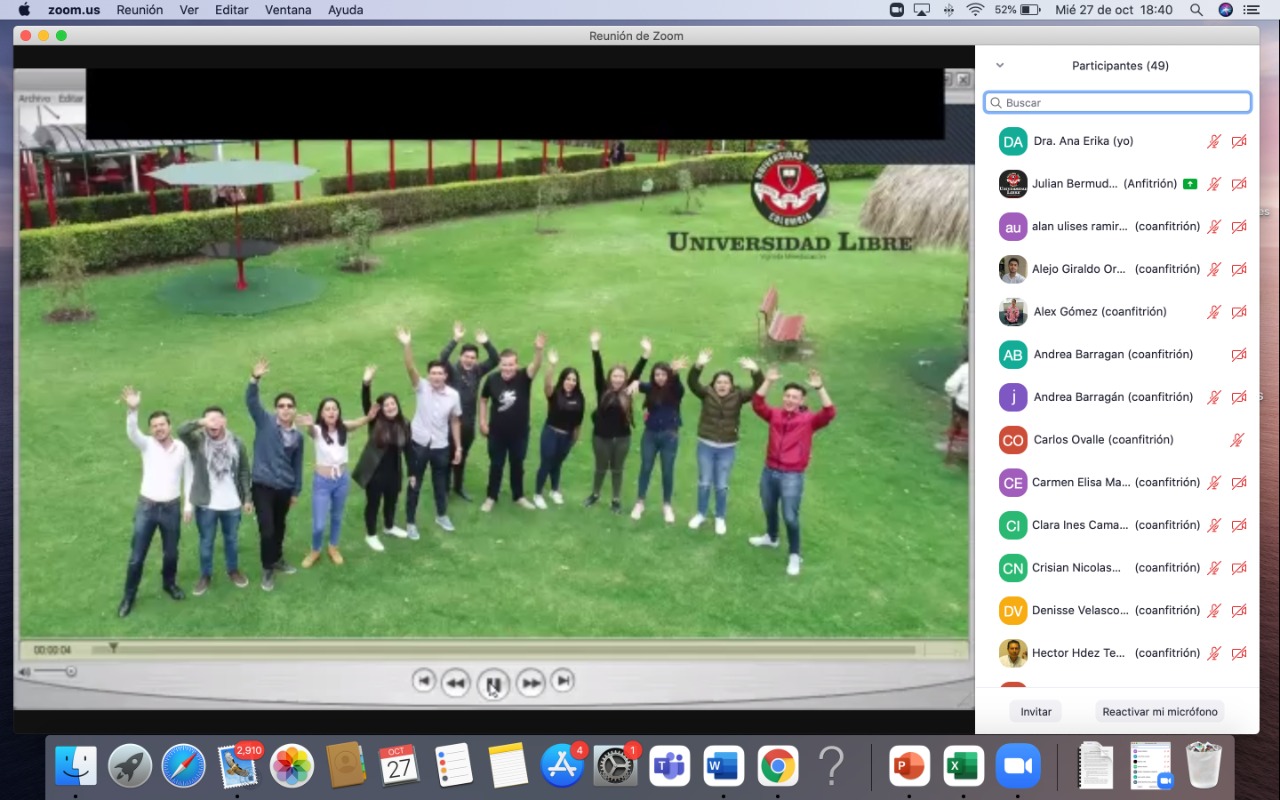Click the playhead marker on video timeline
Screen dimensions: 1280x800
(113, 648)
